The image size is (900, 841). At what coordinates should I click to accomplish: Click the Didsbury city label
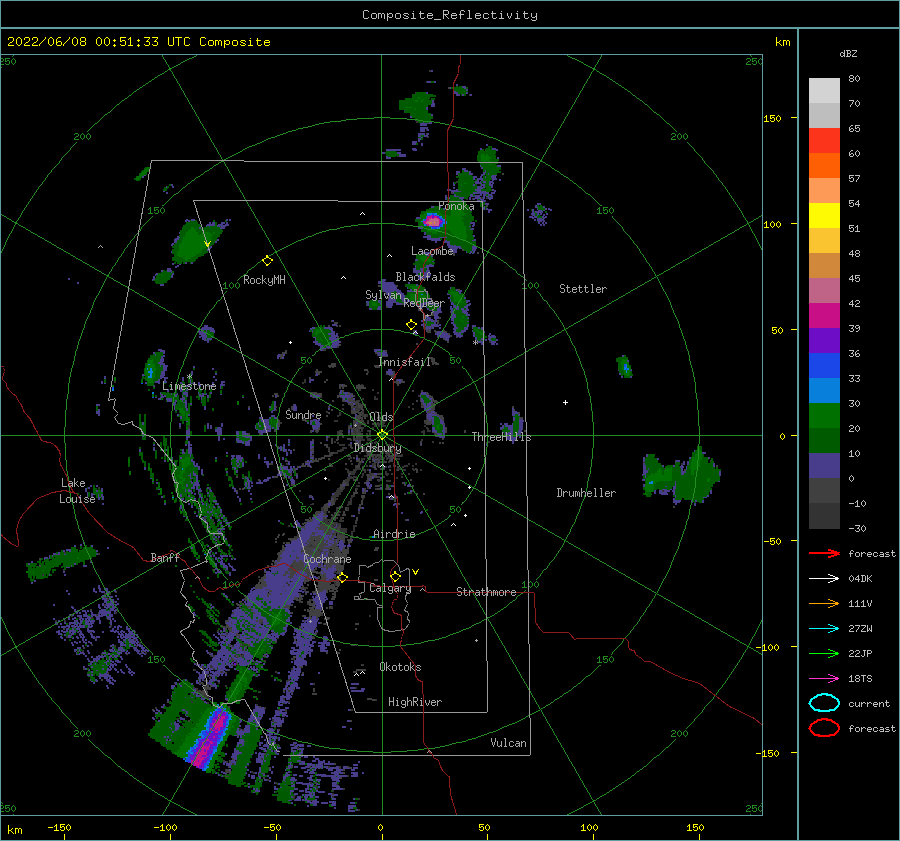377,448
